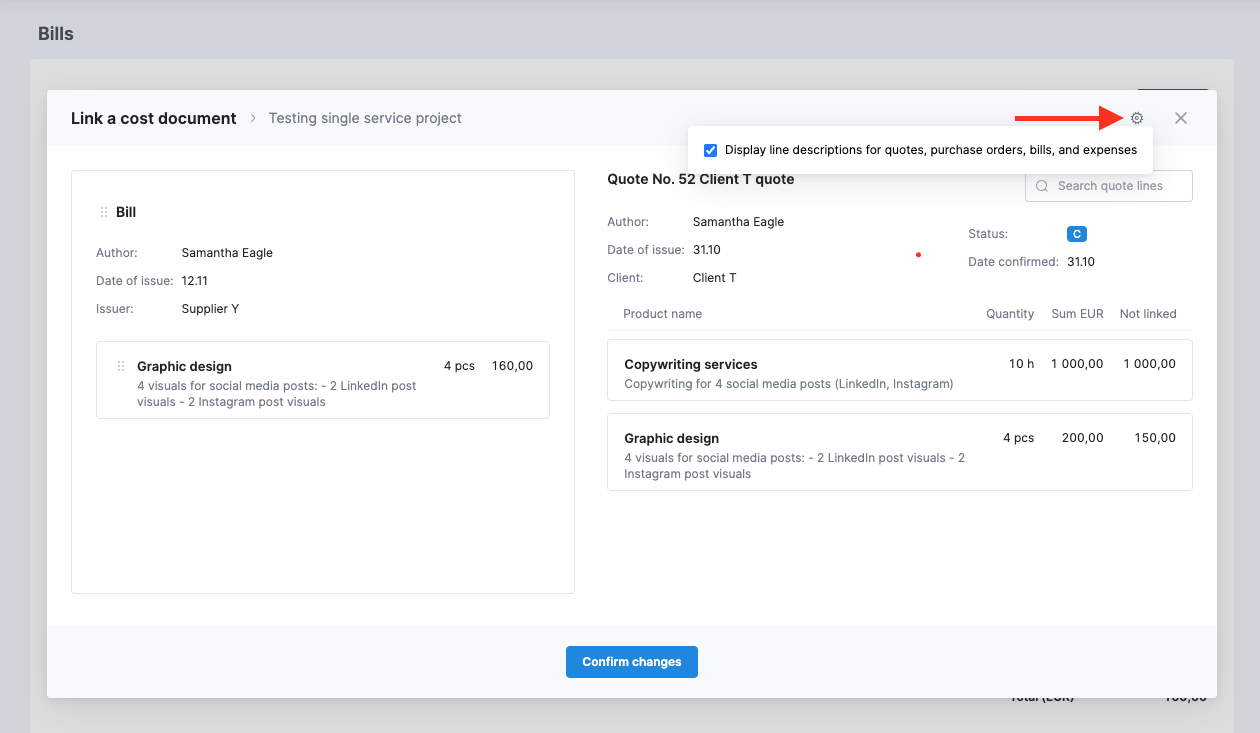Click the Product name column header

point(662,314)
